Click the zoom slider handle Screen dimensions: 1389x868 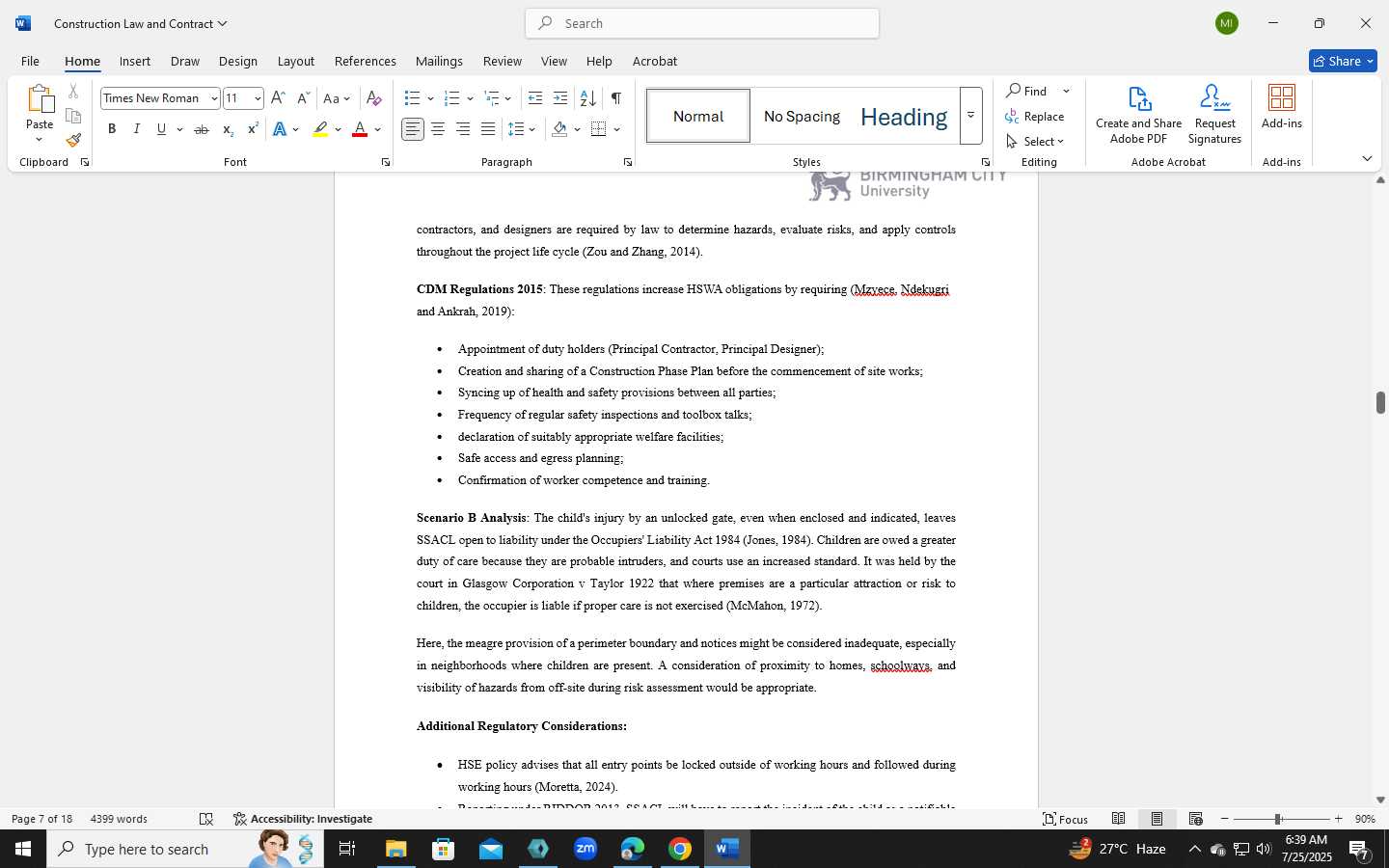(1277, 819)
